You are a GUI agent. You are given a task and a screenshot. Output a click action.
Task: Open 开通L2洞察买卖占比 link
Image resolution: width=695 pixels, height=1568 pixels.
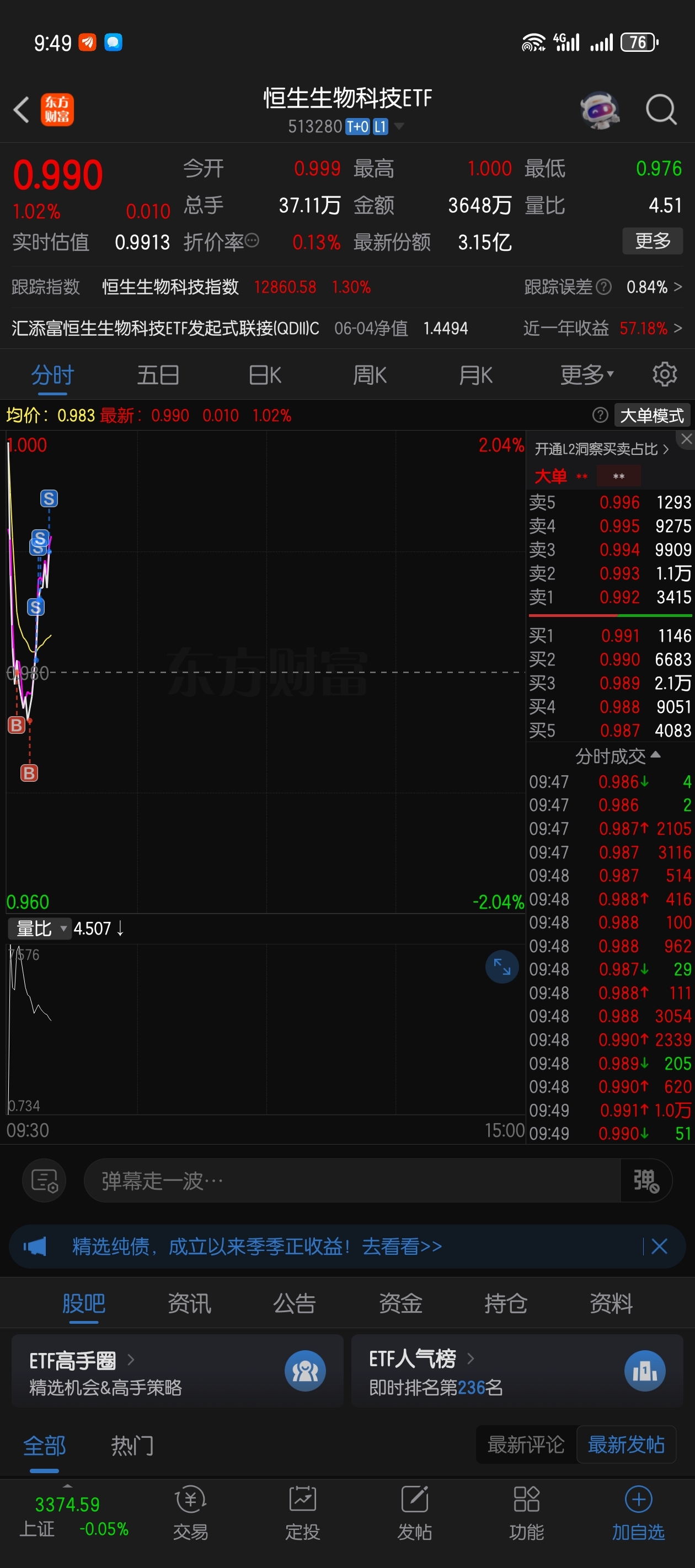[x=602, y=449]
